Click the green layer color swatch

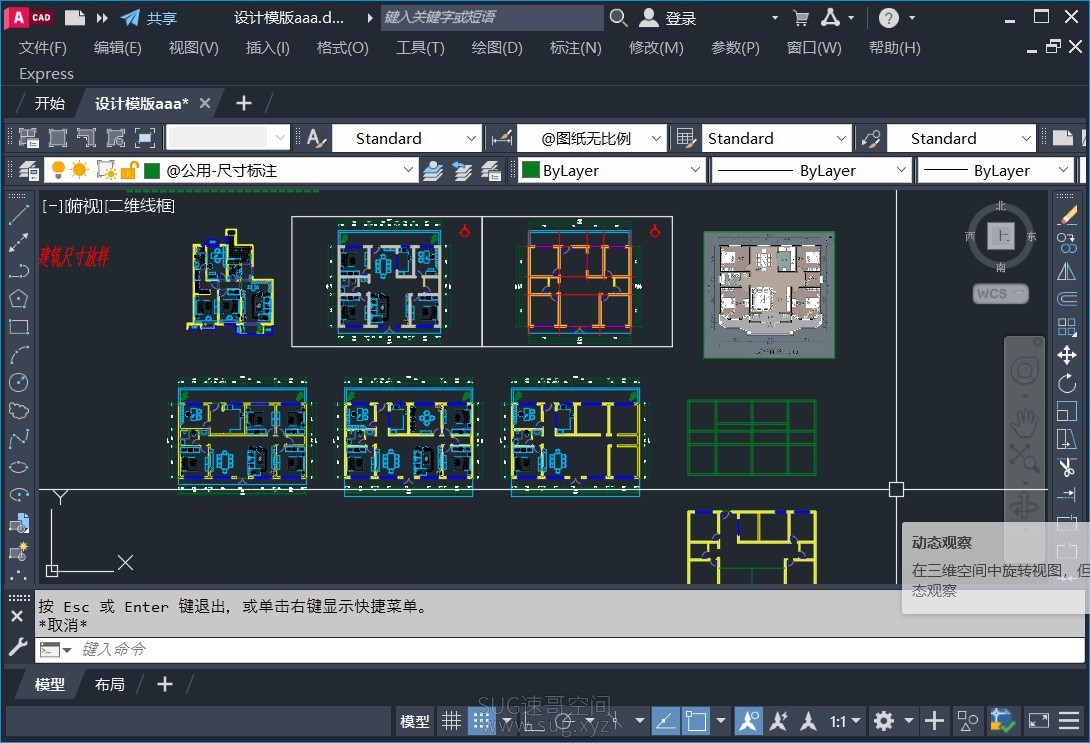152,170
